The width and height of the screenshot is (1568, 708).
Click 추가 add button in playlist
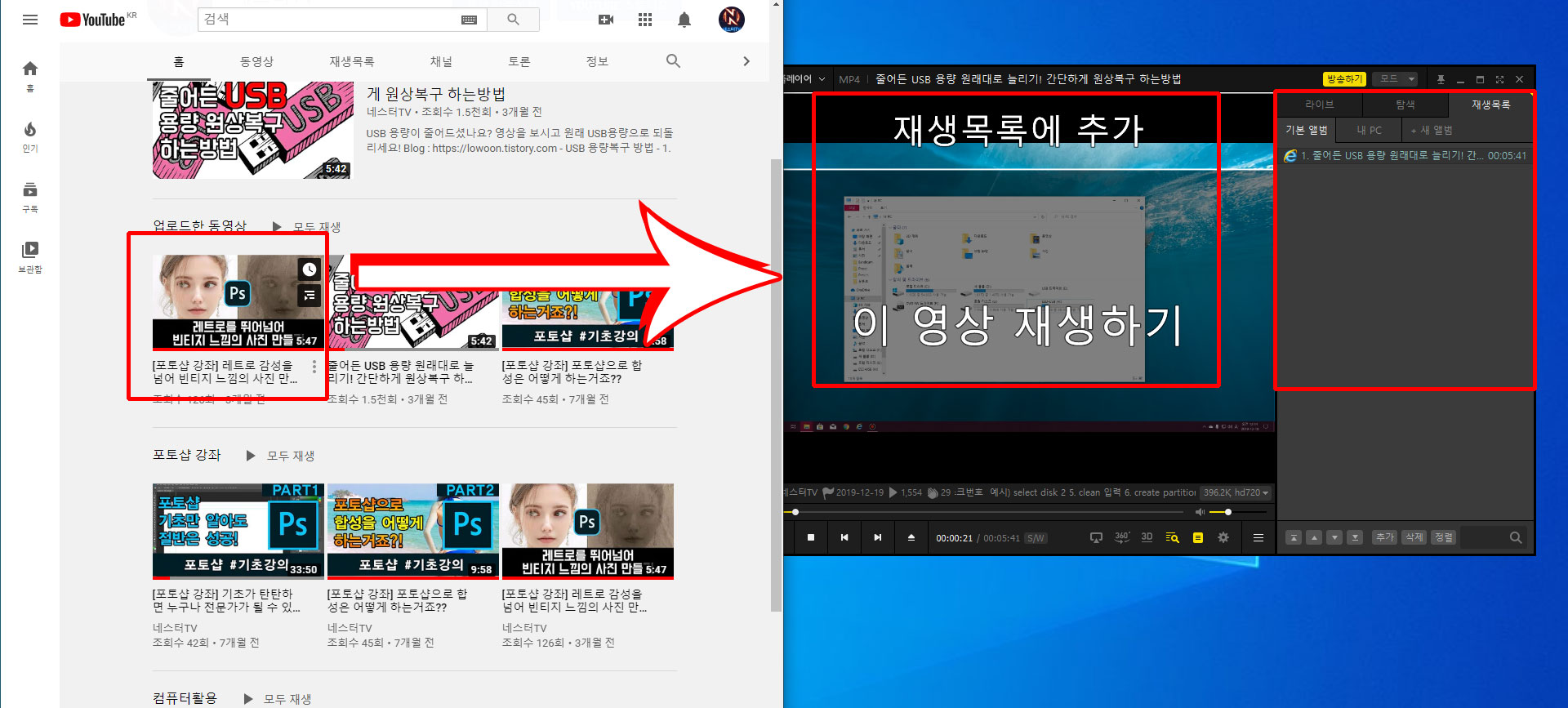[x=1385, y=537]
